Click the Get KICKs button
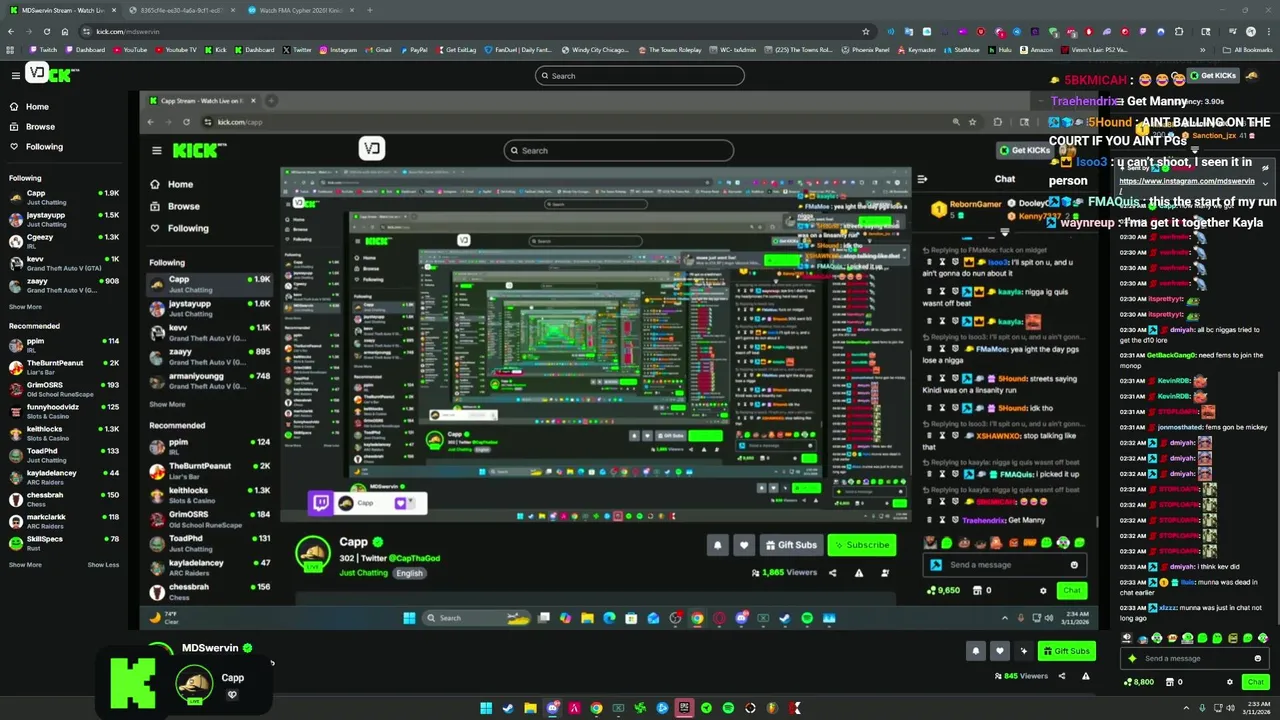The image size is (1280, 720). tap(1212, 75)
